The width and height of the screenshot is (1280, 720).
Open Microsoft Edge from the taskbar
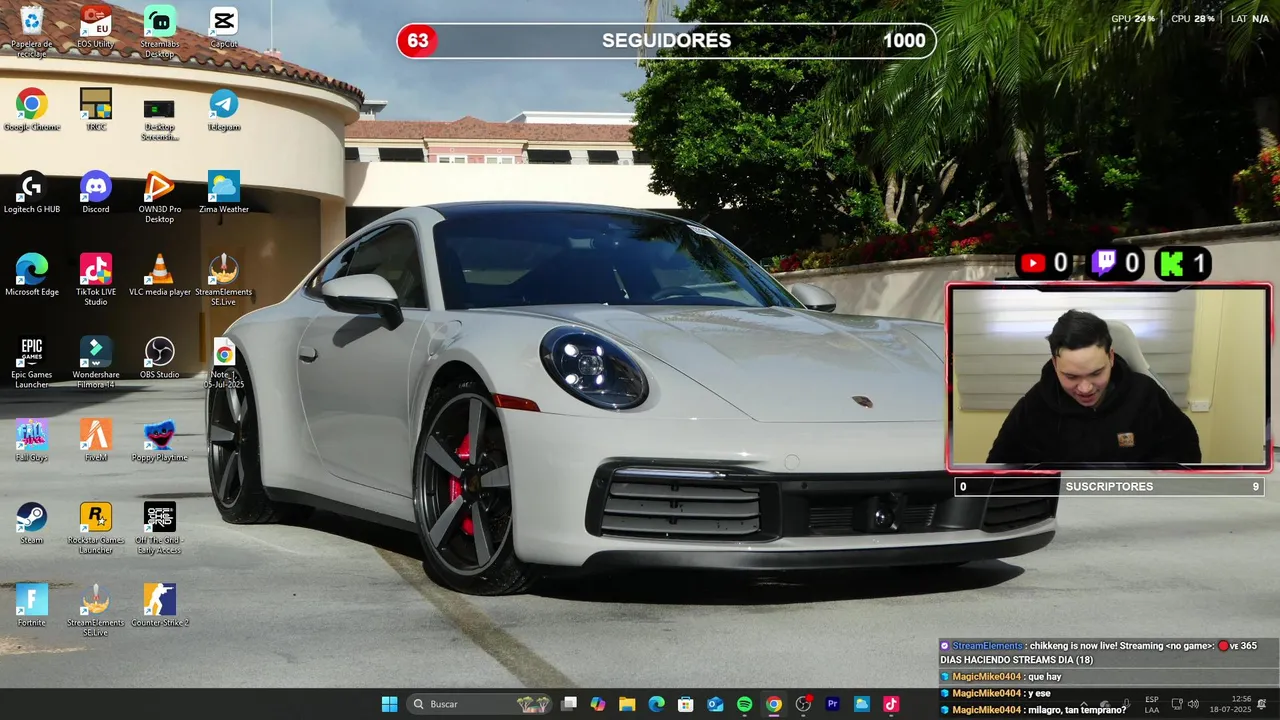656,704
